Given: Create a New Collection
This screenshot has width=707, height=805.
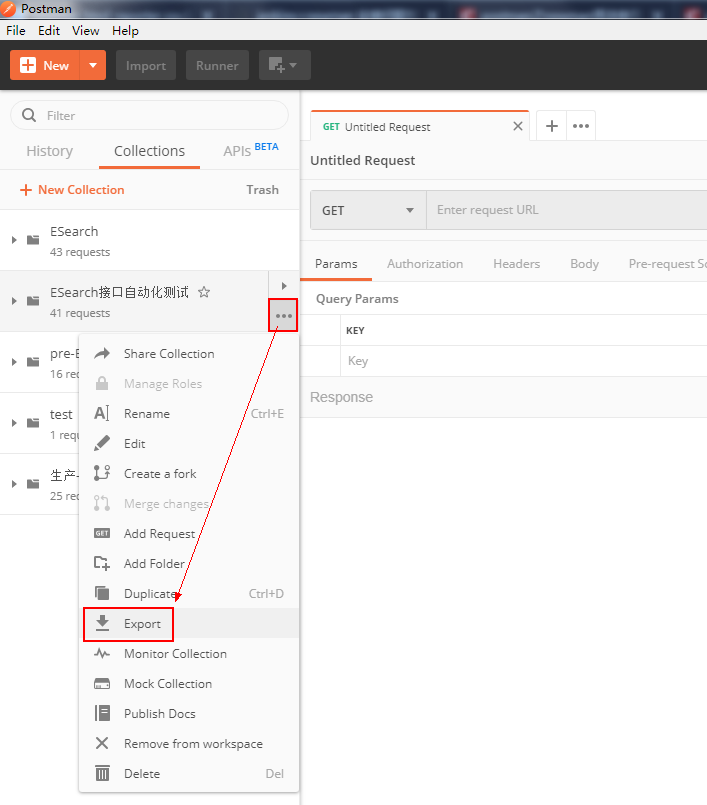Looking at the screenshot, I should point(72,190).
